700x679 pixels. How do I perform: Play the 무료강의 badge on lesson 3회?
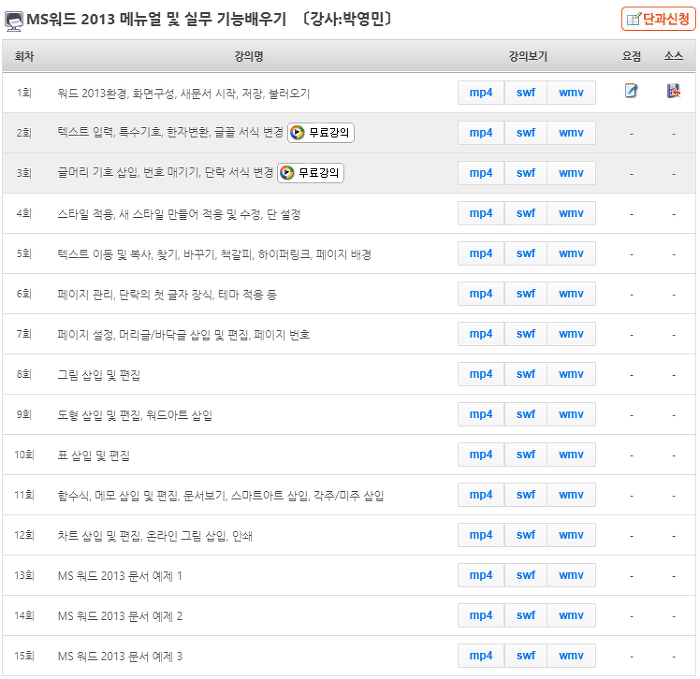[310, 173]
